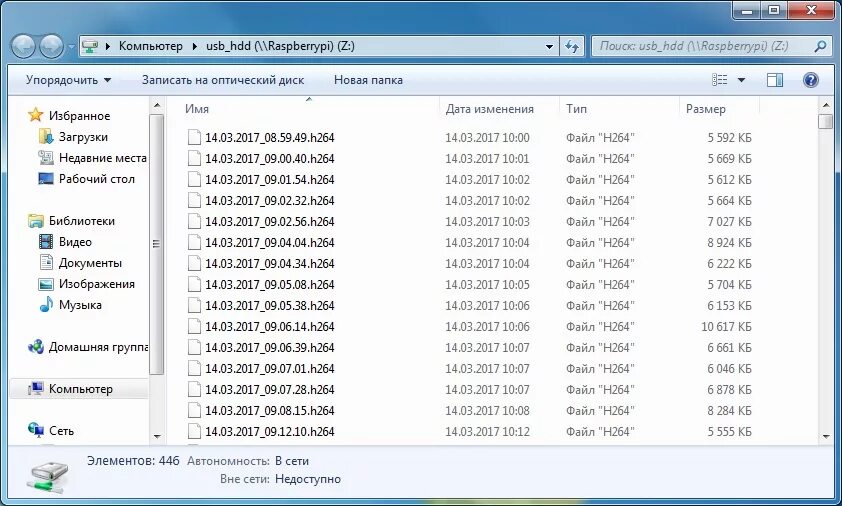This screenshot has width=842, height=506.
Task: Select file 14.03.2017_09.02.56.h264
Action: coord(270,221)
